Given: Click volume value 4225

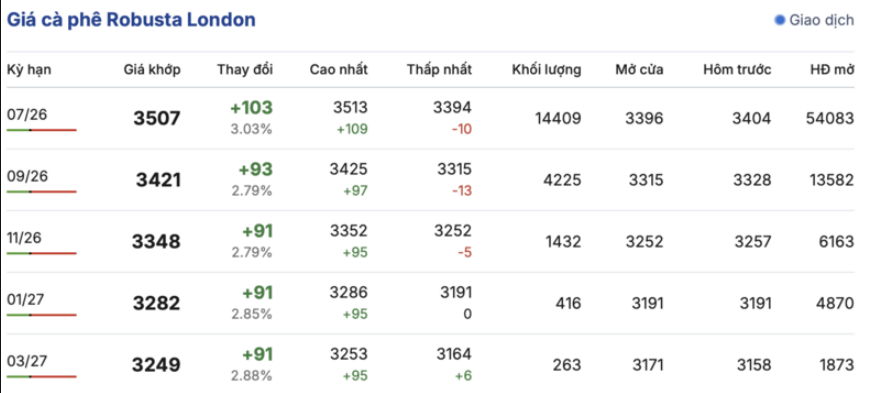Looking at the screenshot, I should pos(562,180).
